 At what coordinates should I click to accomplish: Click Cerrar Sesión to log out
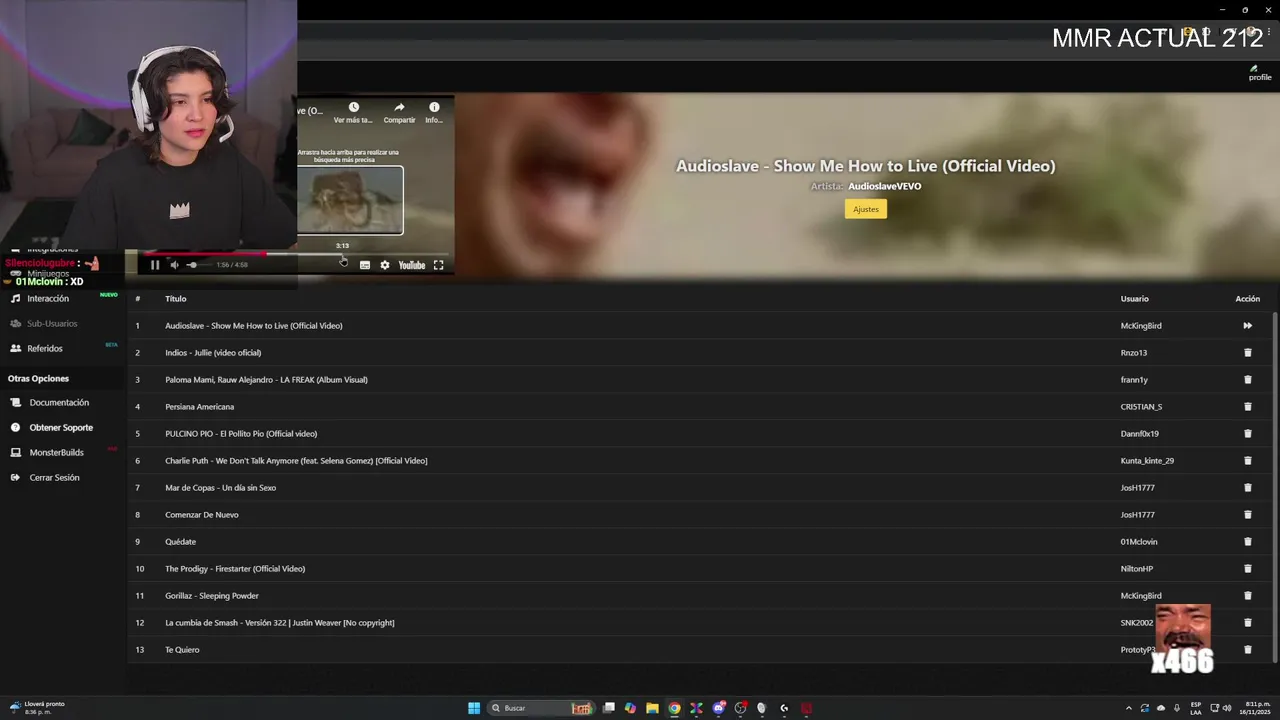[54, 477]
